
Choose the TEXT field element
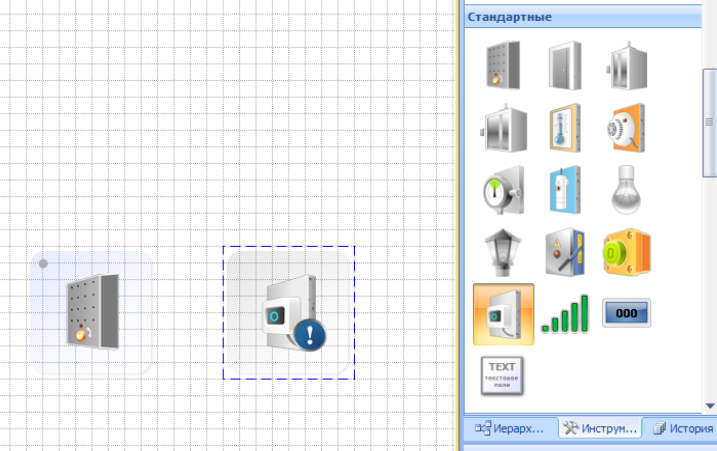click(503, 374)
